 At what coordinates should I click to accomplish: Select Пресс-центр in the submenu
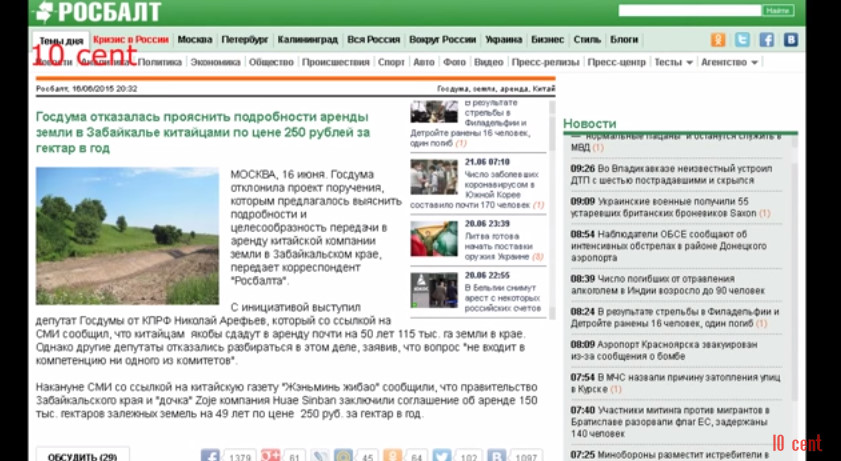pyautogui.click(x=616, y=62)
